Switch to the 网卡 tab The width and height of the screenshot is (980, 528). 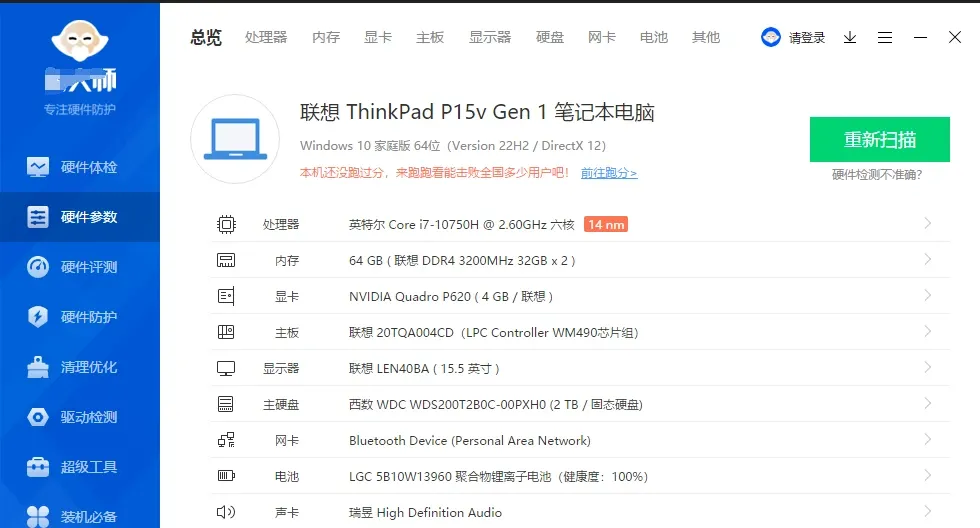(602, 37)
